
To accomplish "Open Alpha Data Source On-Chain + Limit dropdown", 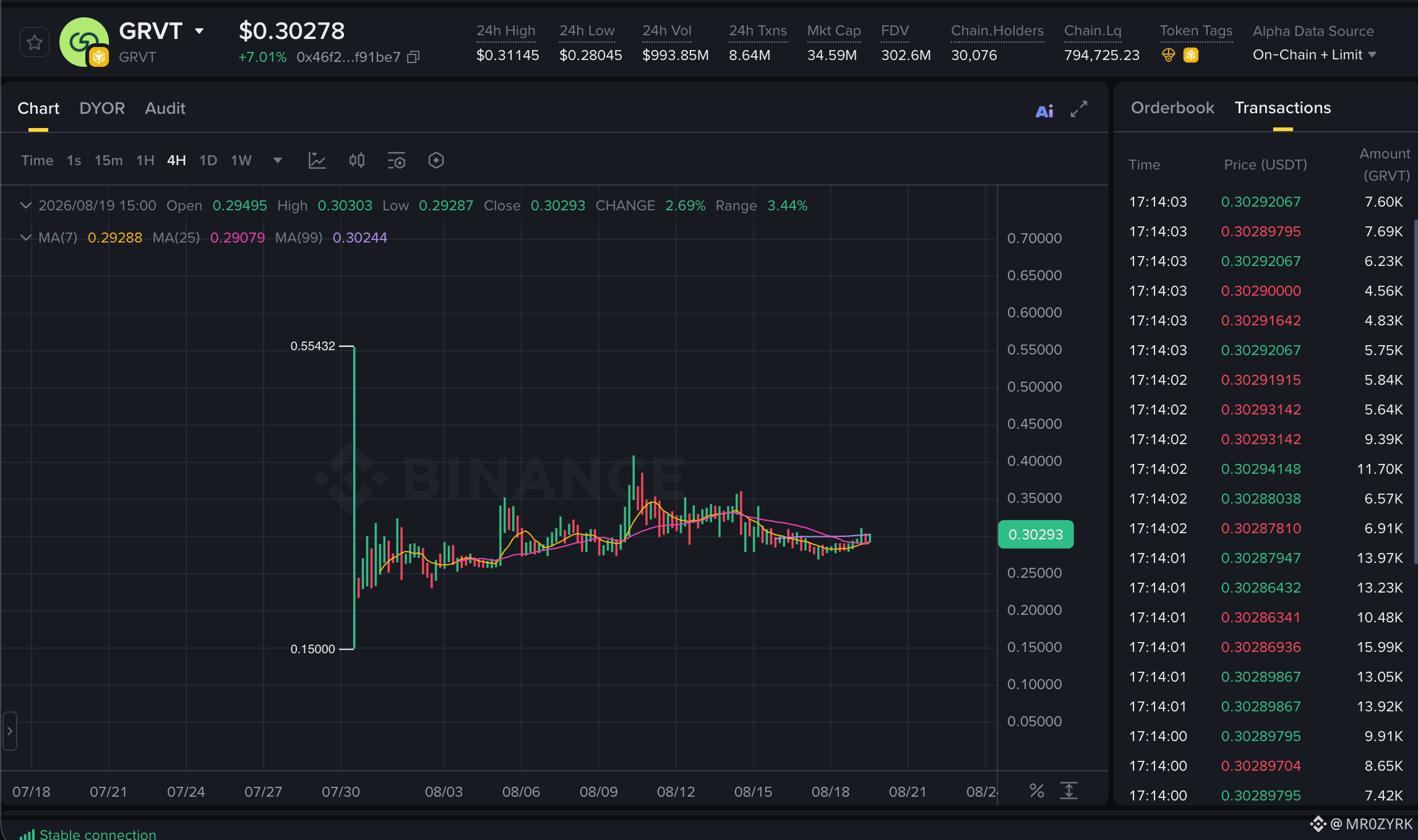I will point(1314,55).
